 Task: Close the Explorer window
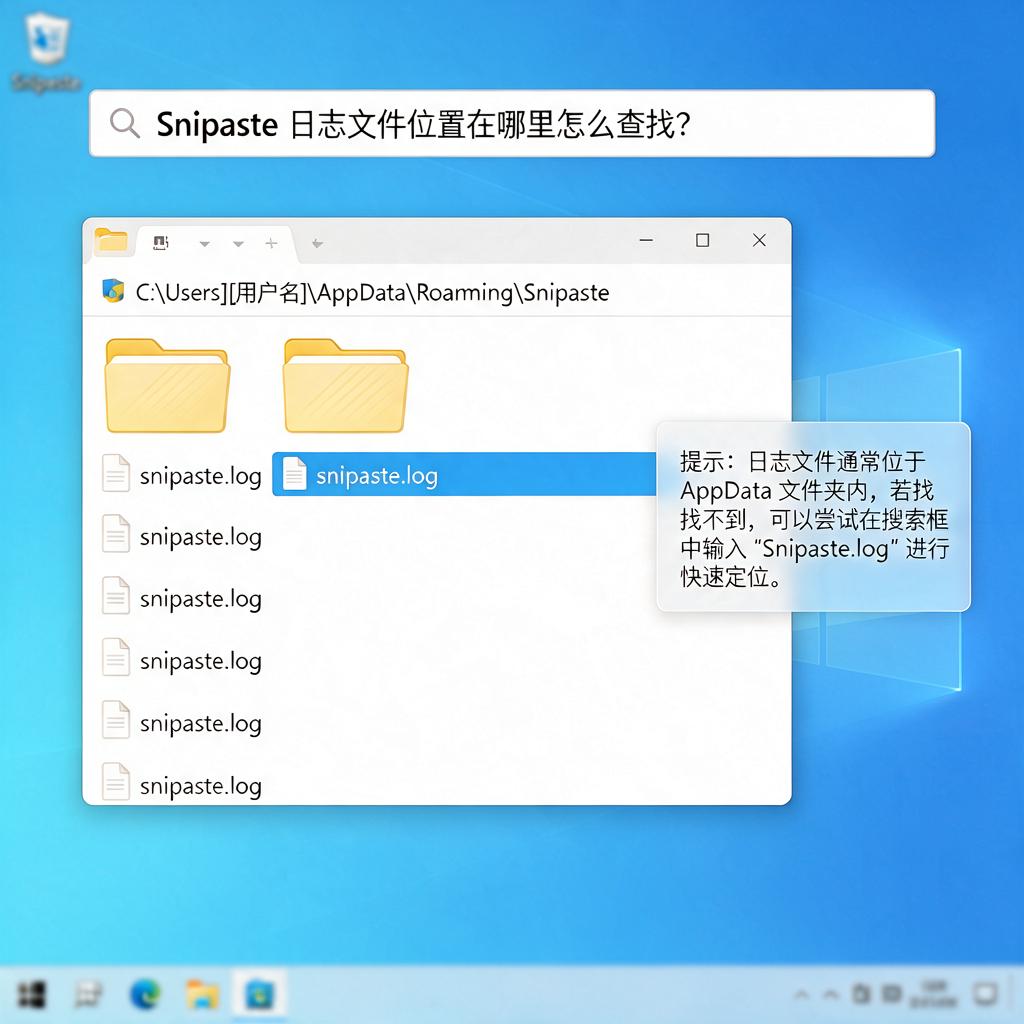759,240
